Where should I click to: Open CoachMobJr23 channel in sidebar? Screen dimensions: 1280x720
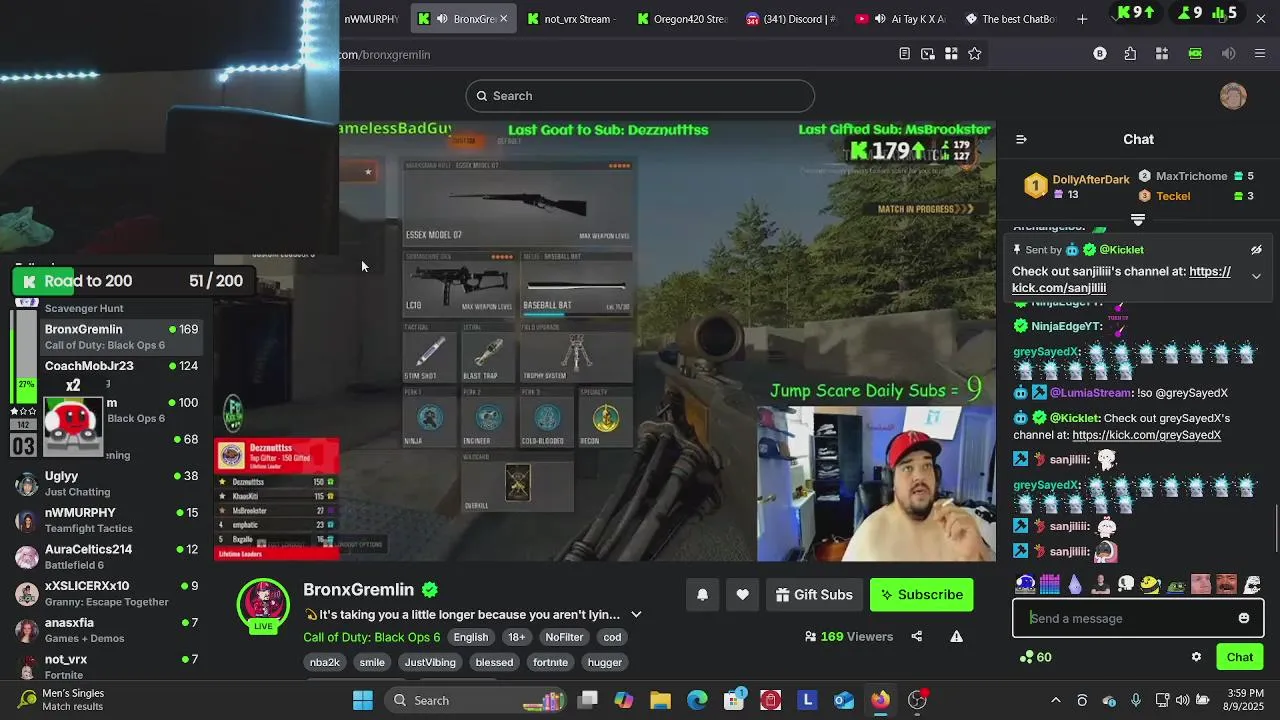tap(108, 373)
